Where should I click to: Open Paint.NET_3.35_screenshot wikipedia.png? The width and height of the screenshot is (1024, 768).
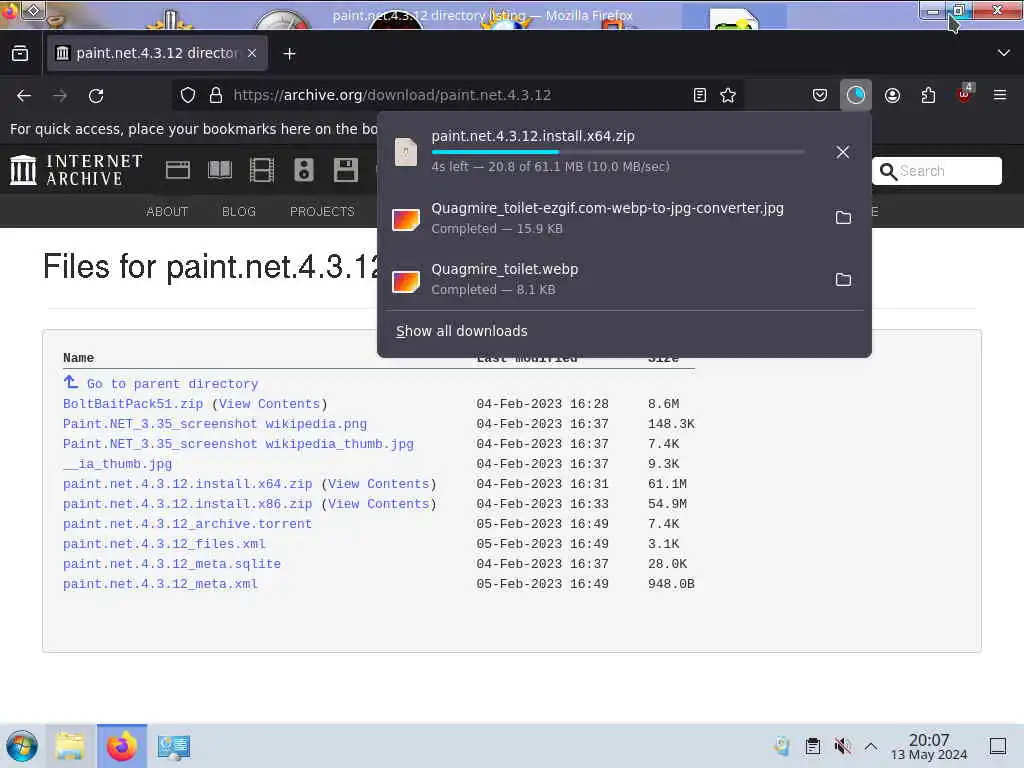click(x=215, y=424)
